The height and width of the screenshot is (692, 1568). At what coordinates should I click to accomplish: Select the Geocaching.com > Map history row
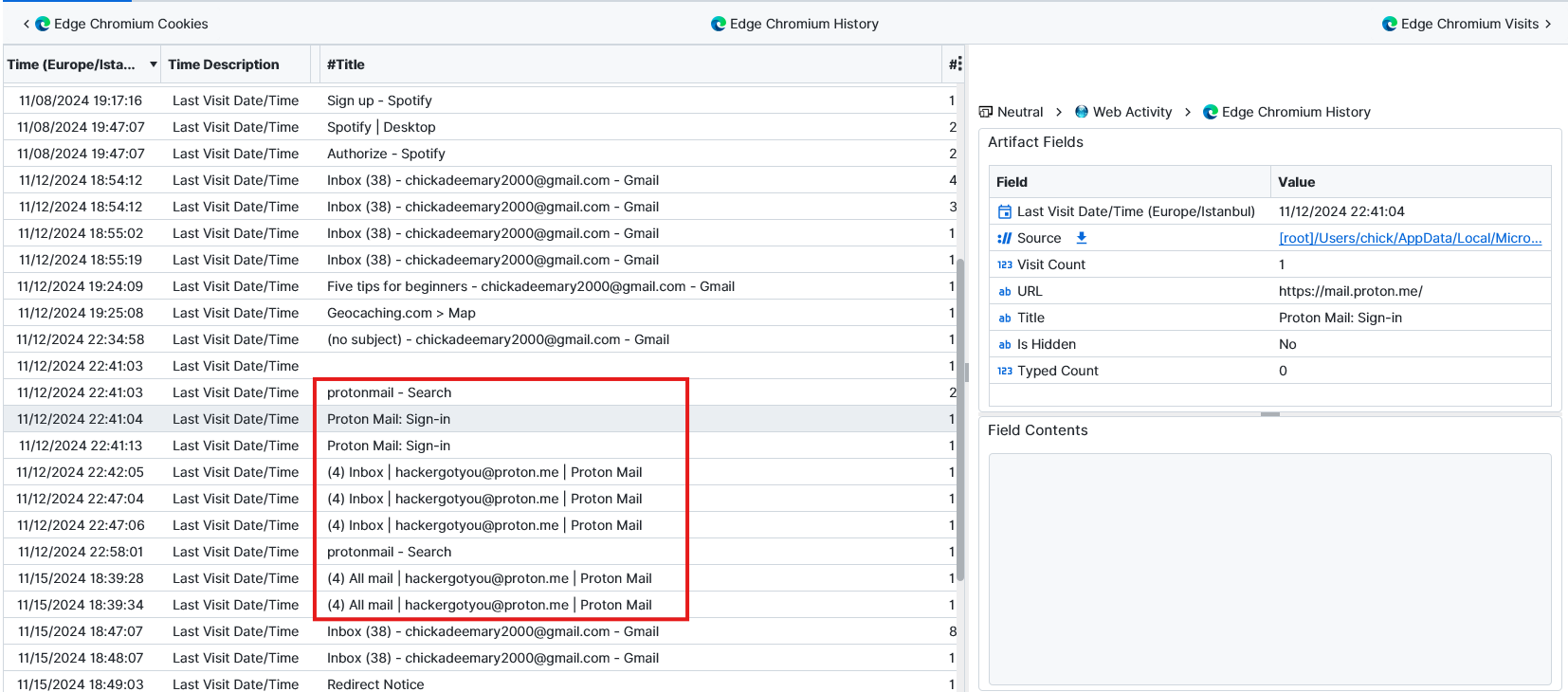401,313
